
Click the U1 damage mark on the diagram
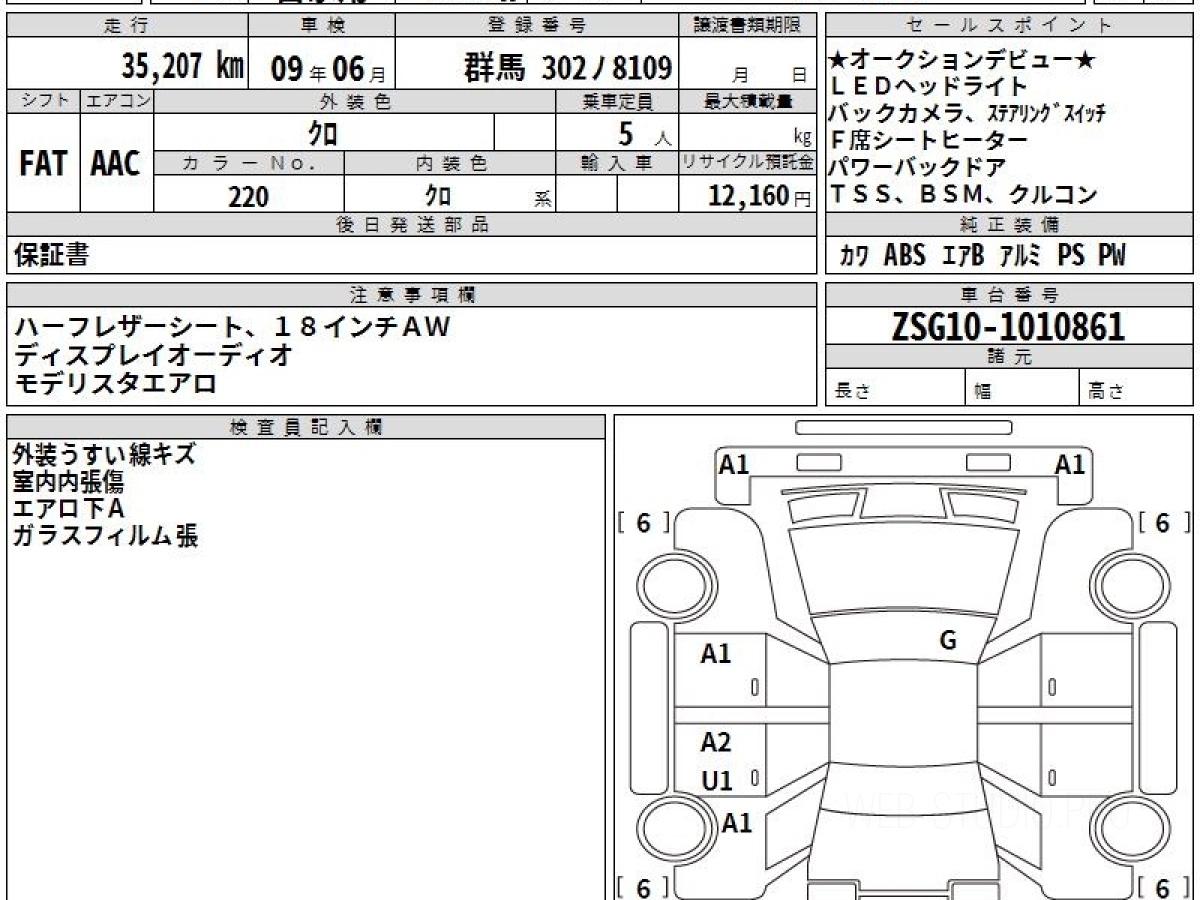pos(717,781)
